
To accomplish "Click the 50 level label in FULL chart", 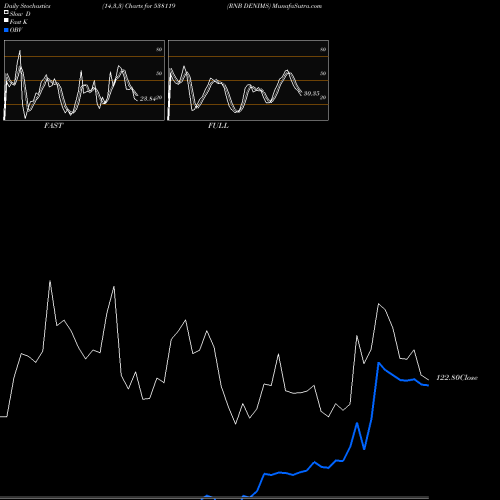I will point(323,73).
